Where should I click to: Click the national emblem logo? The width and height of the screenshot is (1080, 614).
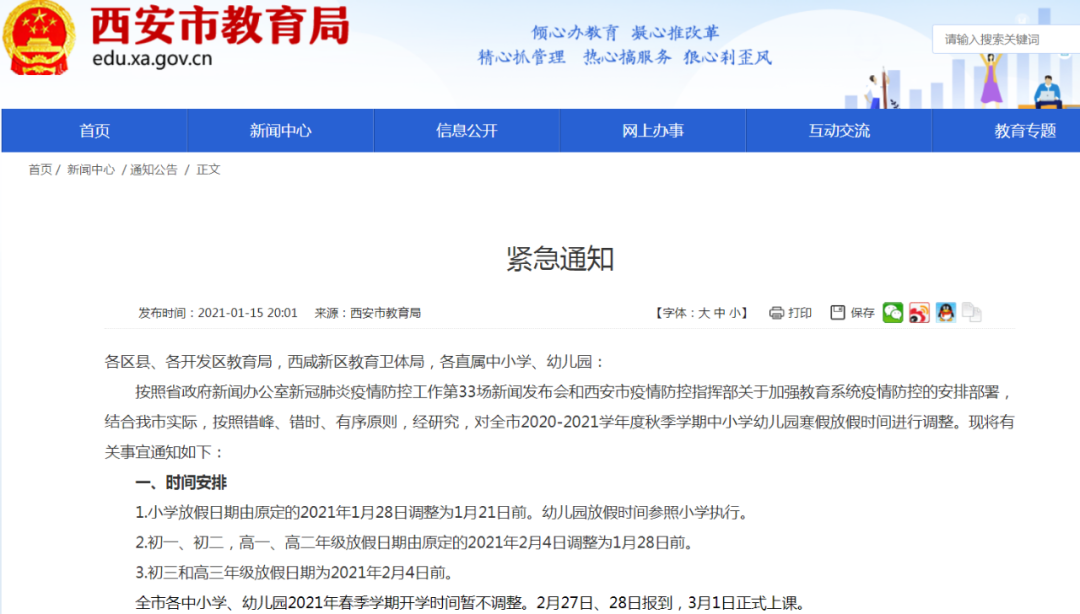pyautogui.click(x=38, y=38)
